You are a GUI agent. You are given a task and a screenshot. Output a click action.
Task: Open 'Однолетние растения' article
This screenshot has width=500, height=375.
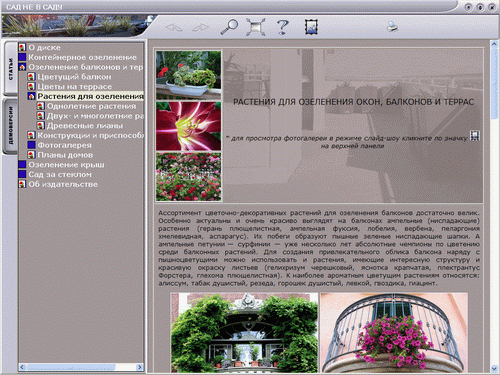click(91, 106)
